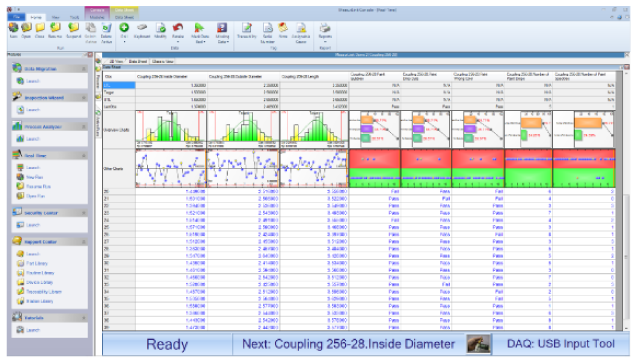Screen dimensions: 638x363
Task: Click the Modify data icon
Action: (161, 28)
